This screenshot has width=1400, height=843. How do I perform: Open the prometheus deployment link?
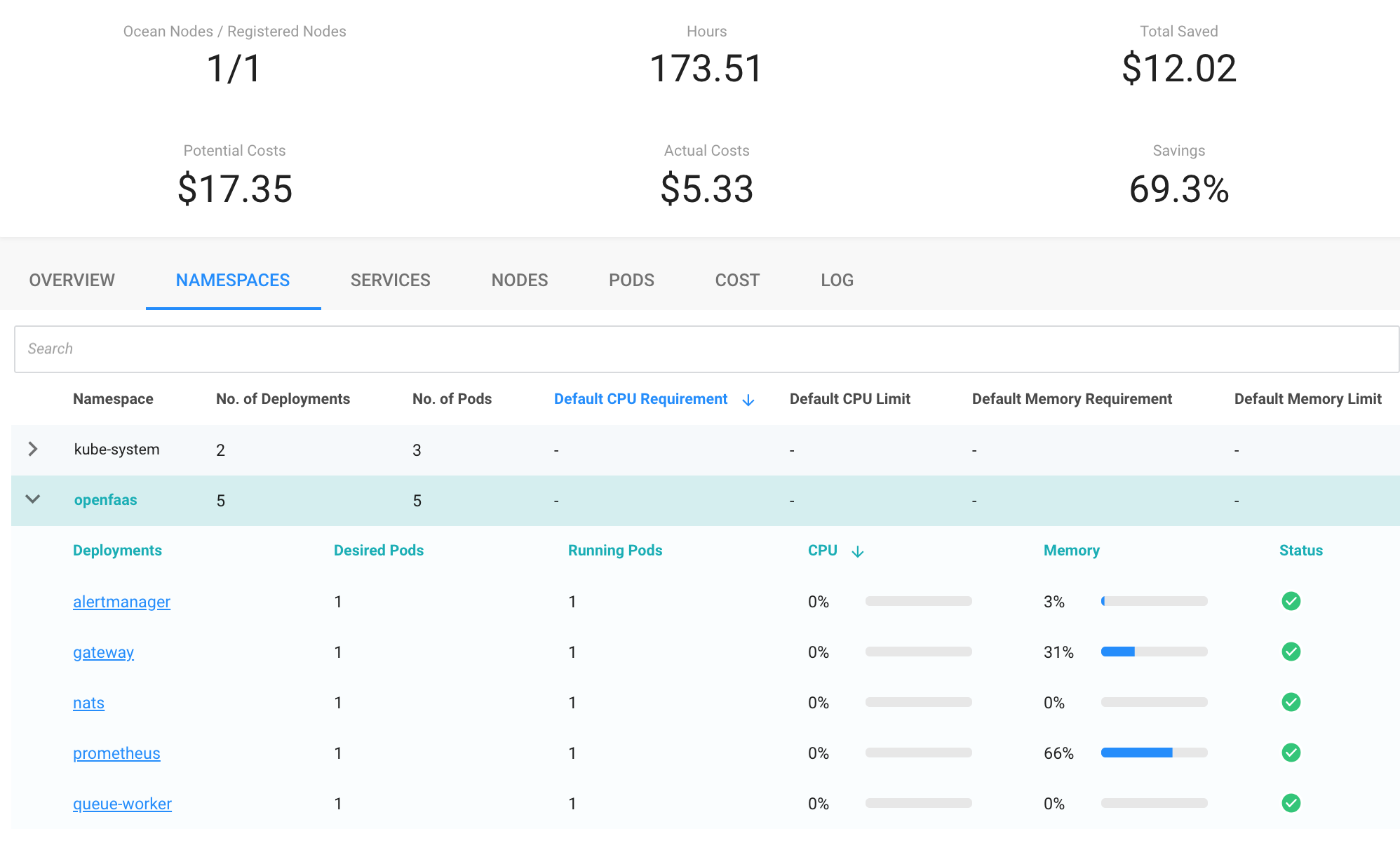click(x=116, y=753)
